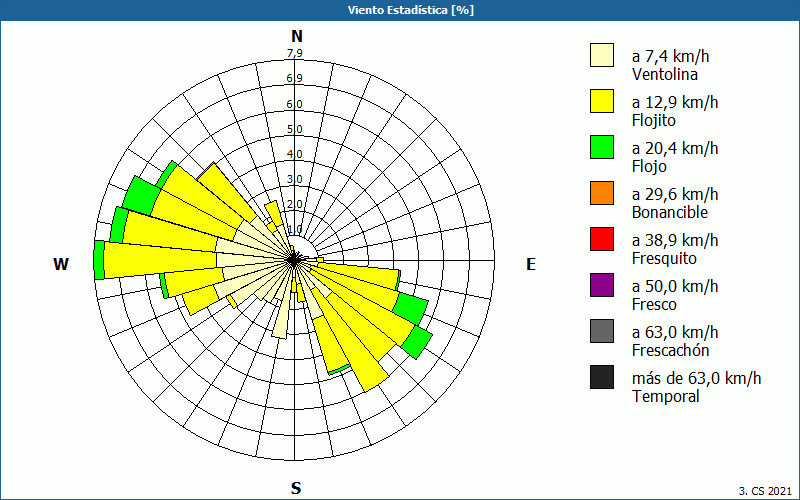The image size is (800, 500).
Task: Click the 'a 29,6 km/h' legend text
Action: click(x=675, y=194)
